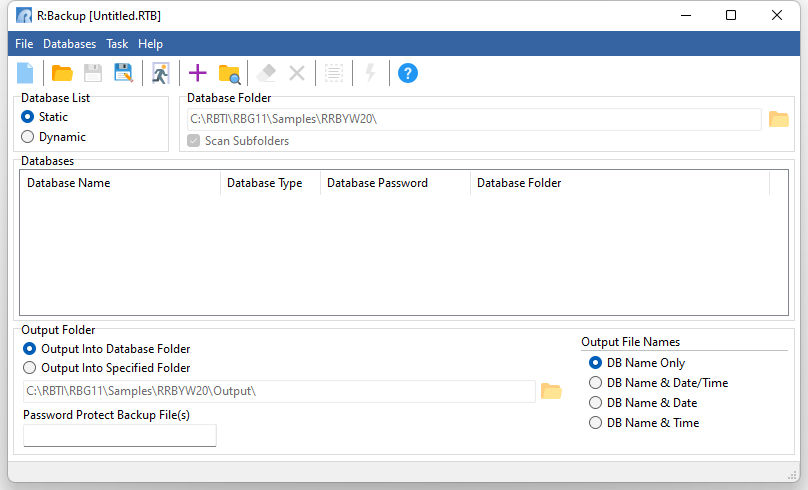This screenshot has width=808, height=490.
Task: Open the Databases menu
Action: (x=70, y=44)
